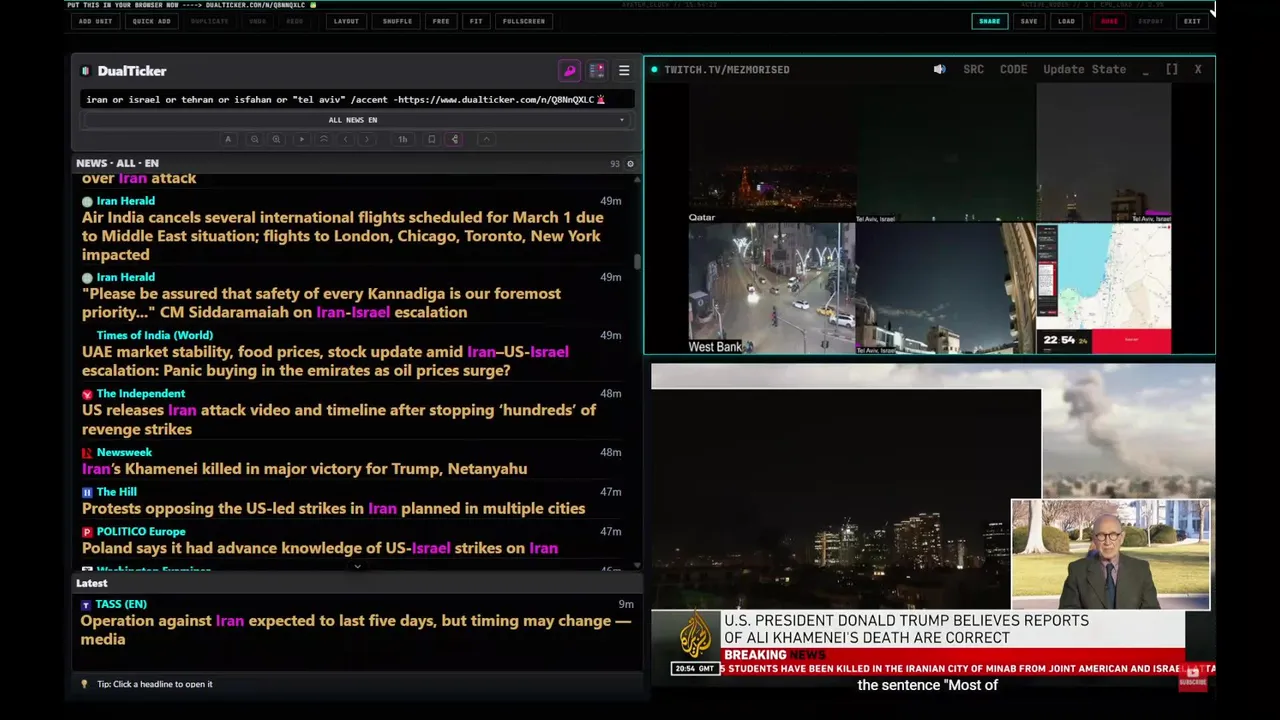Click the double-chevron jump-to-top icon

[324, 139]
